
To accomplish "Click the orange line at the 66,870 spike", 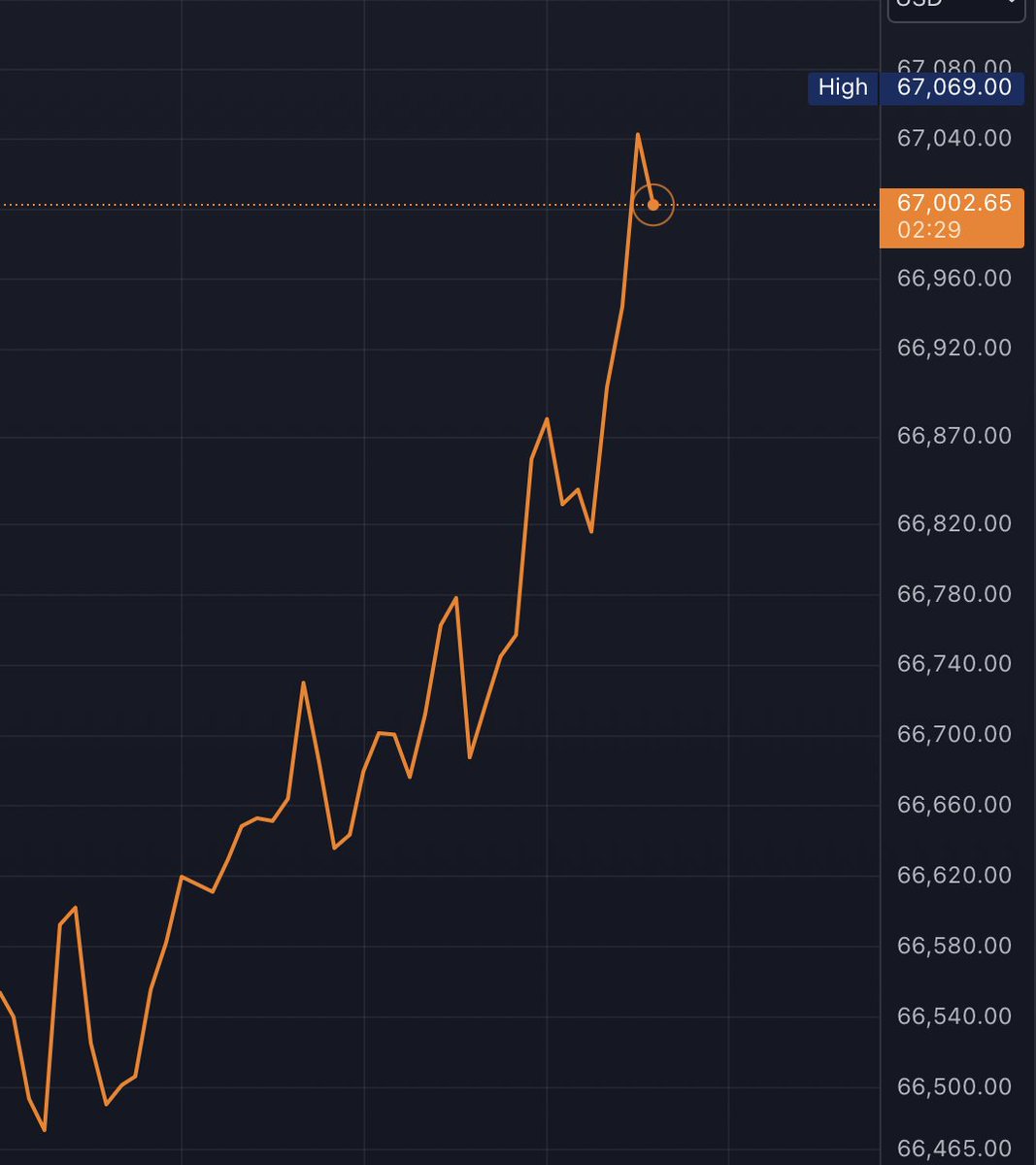I will point(546,419).
